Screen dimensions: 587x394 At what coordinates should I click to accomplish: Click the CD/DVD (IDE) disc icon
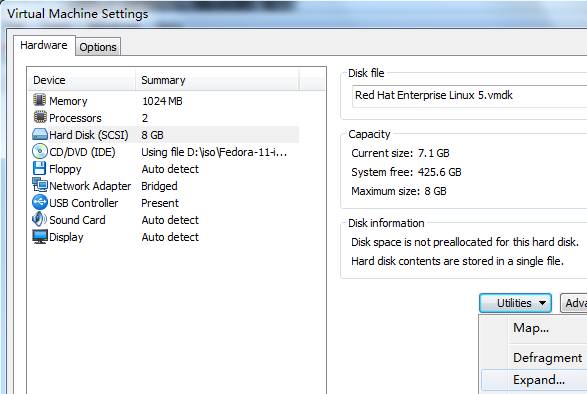40,151
